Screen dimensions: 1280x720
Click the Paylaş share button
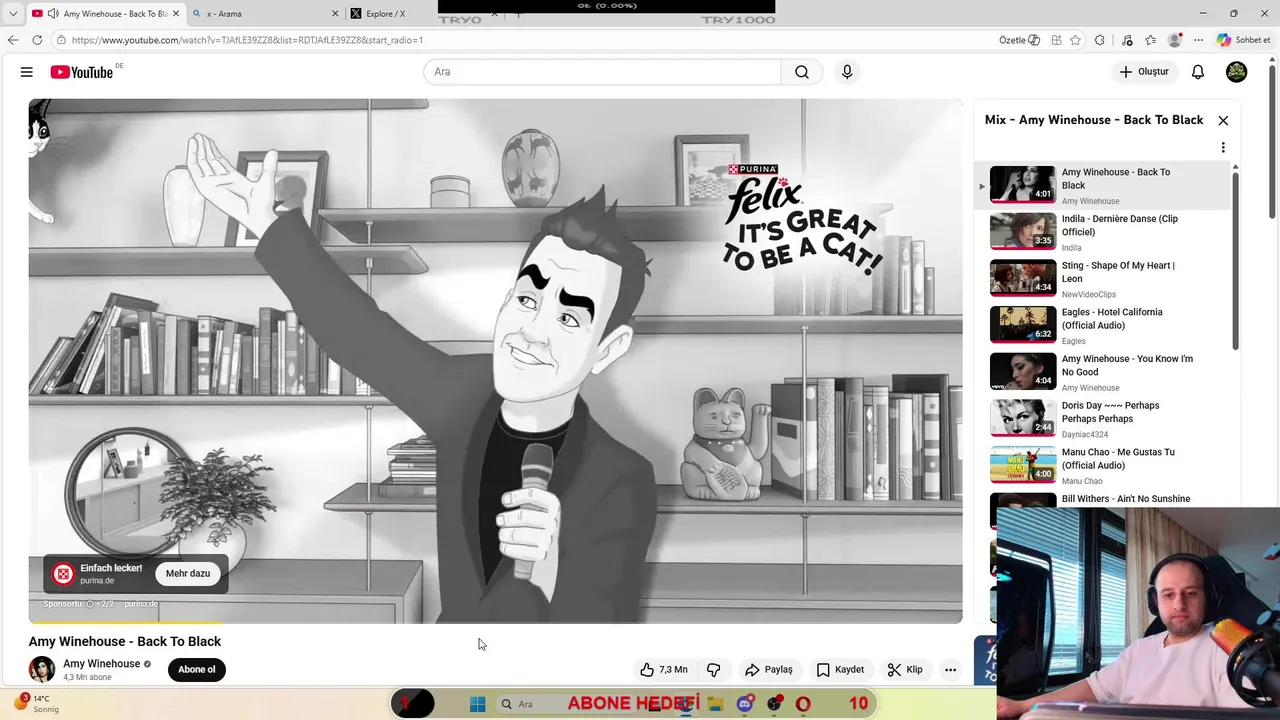[769, 670]
